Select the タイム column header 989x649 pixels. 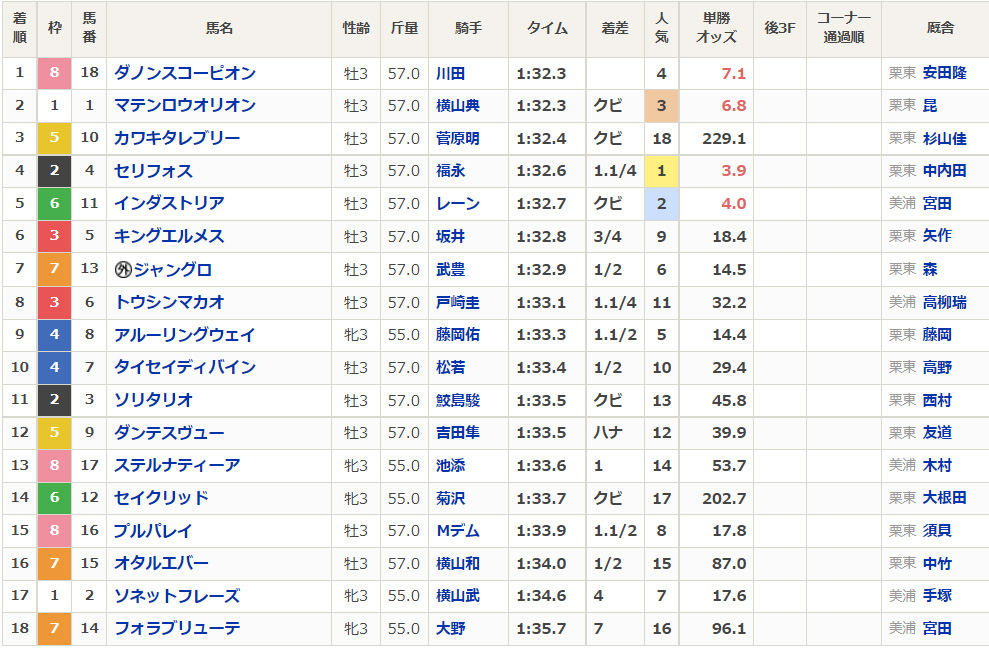(547, 28)
